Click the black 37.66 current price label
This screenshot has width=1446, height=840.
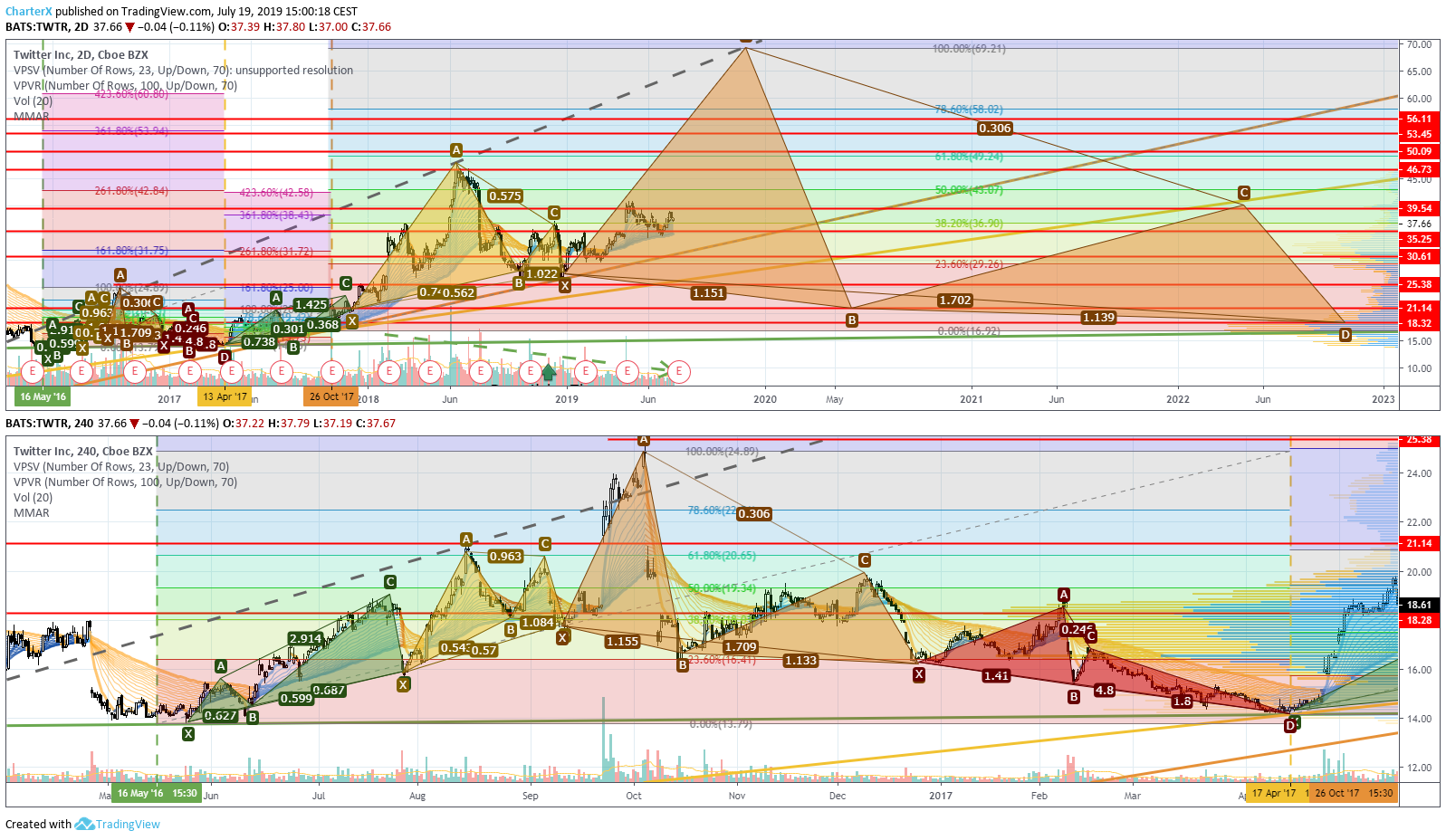click(x=1419, y=224)
